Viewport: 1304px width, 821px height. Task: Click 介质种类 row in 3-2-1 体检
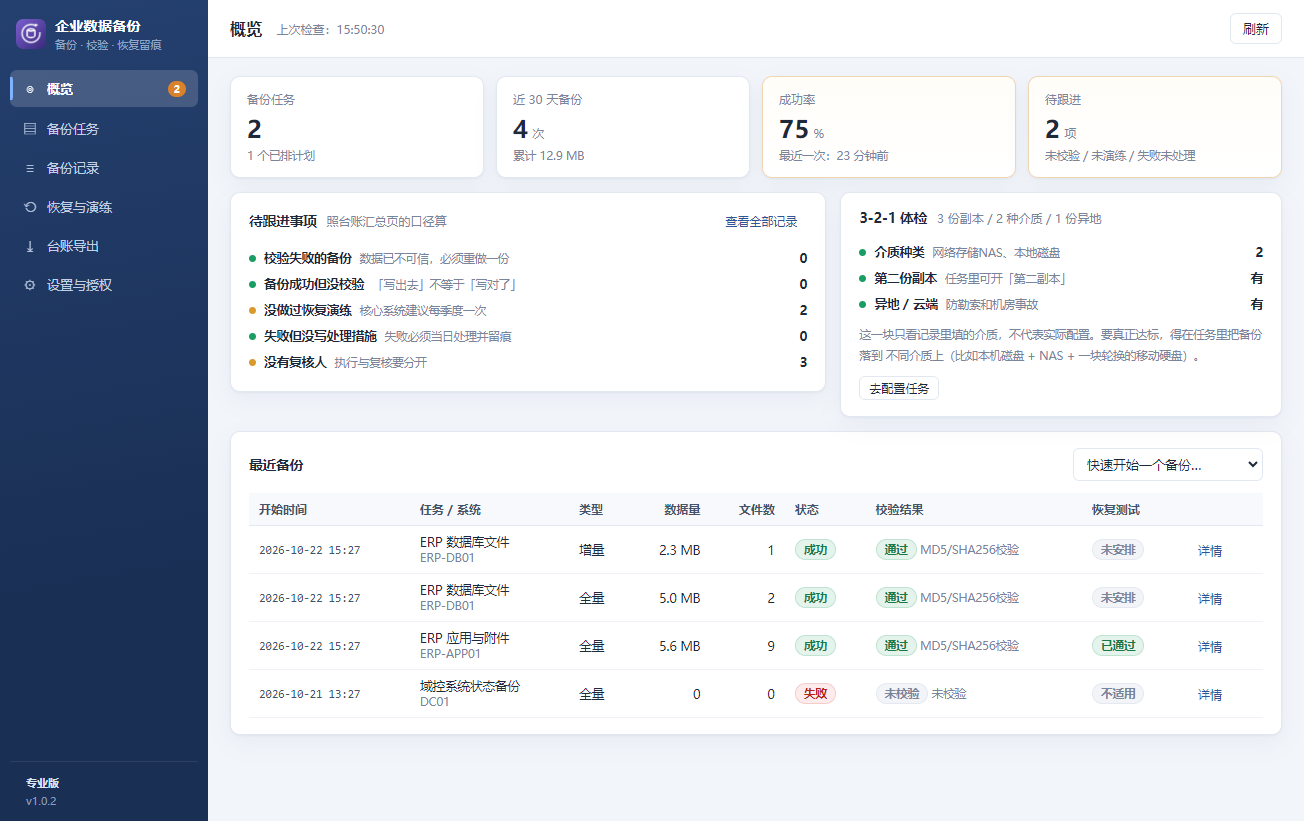(x=1061, y=253)
